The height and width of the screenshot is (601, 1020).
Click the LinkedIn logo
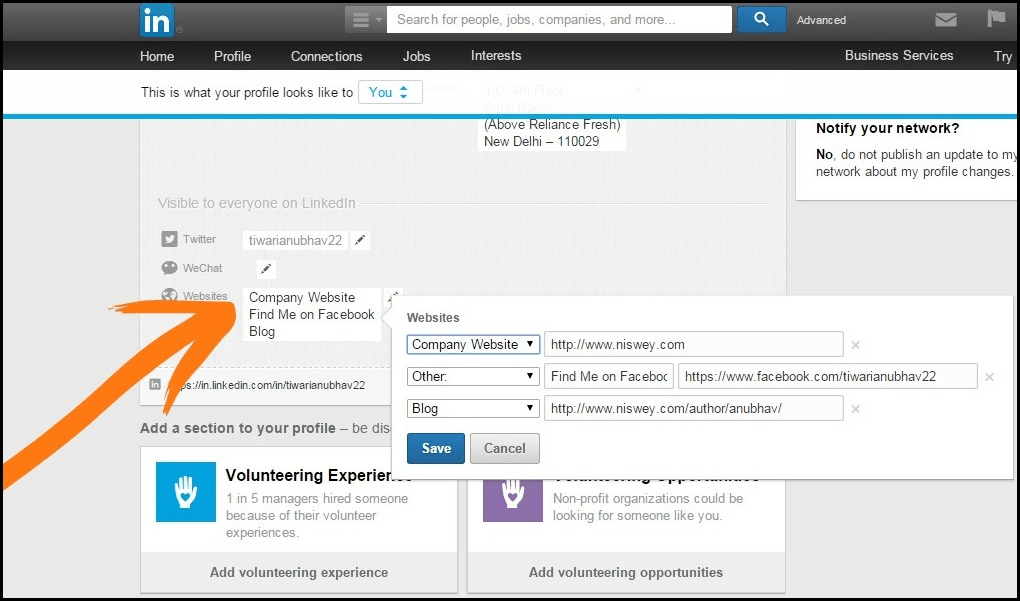(x=157, y=20)
